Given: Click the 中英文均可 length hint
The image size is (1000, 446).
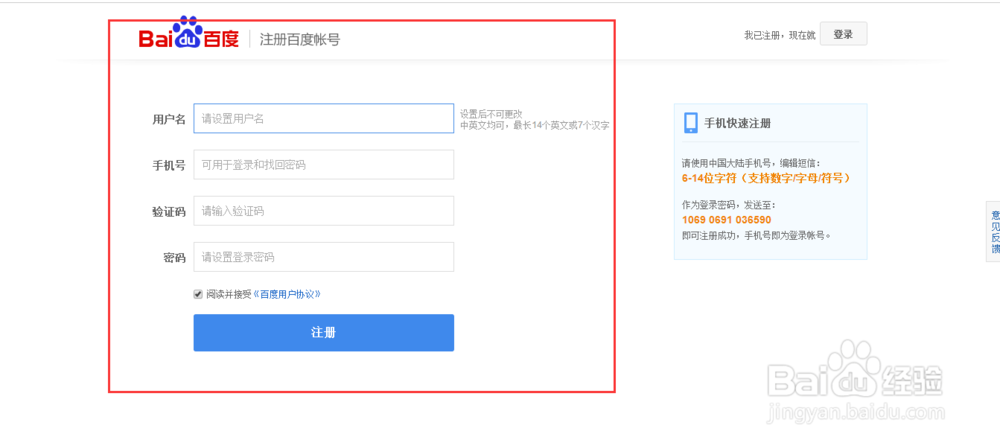Looking at the screenshot, I should 534,126.
